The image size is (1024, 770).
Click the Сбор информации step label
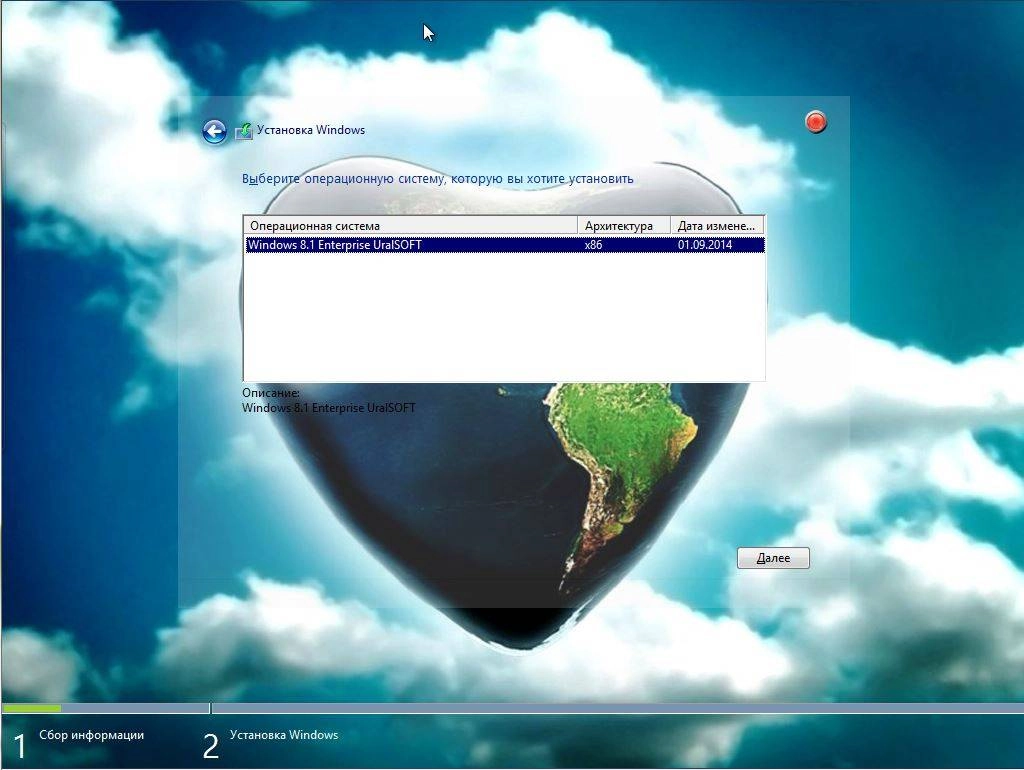coord(91,735)
